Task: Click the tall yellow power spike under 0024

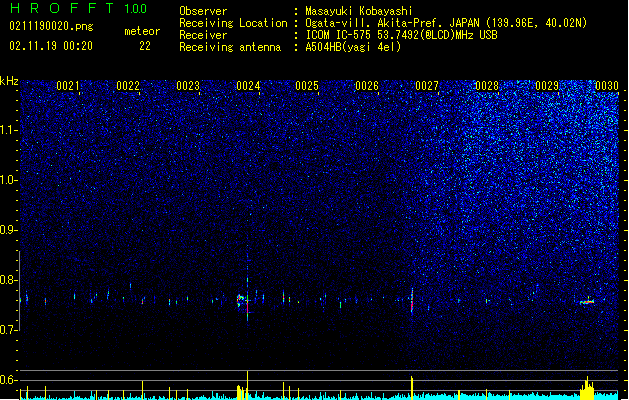Action: coord(248,384)
